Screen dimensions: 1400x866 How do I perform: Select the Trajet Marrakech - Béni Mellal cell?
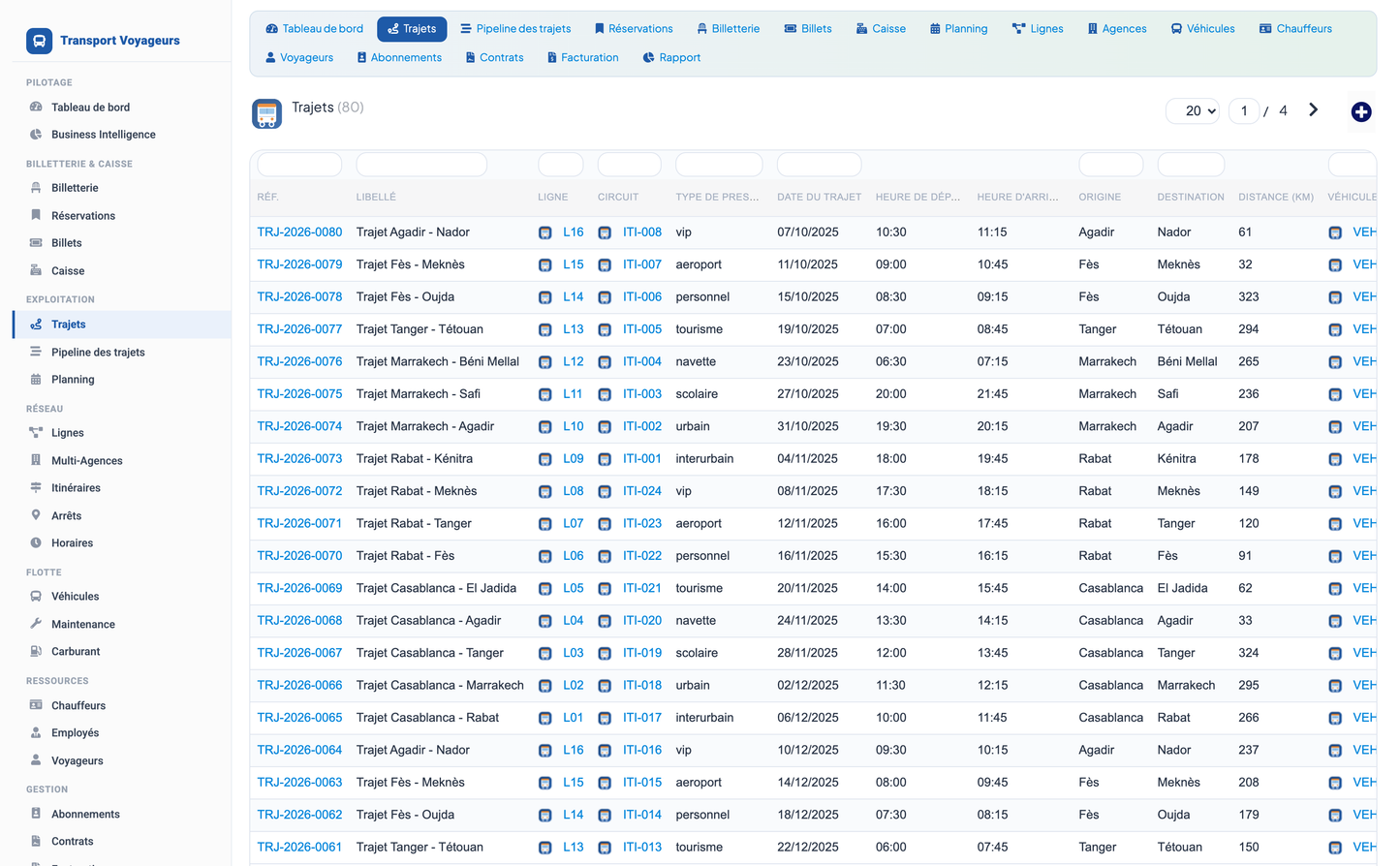coord(438,361)
